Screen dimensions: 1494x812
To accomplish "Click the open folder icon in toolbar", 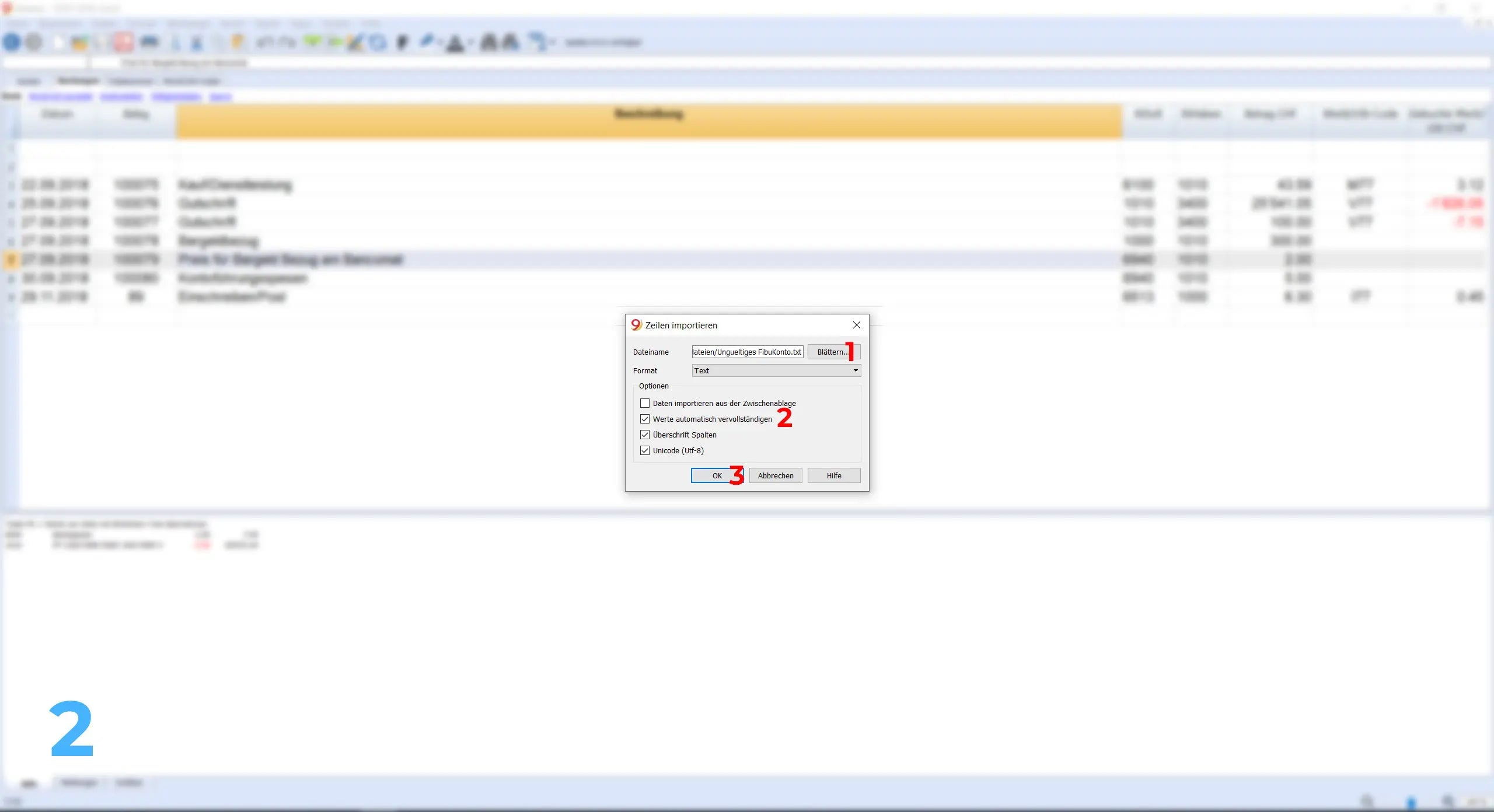I will (79, 42).
